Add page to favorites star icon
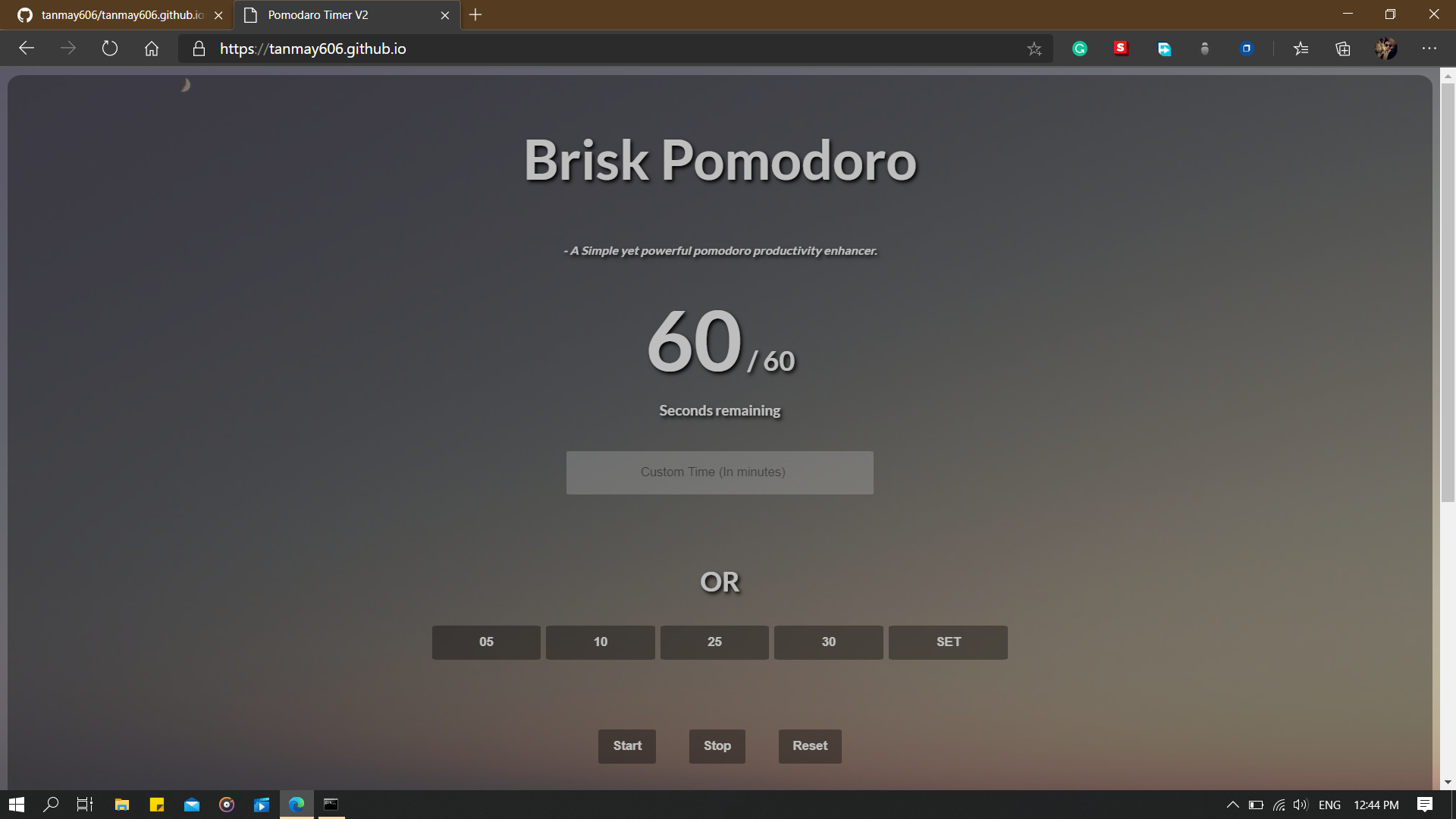This screenshot has width=1456, height=819. coord(1034,49)
